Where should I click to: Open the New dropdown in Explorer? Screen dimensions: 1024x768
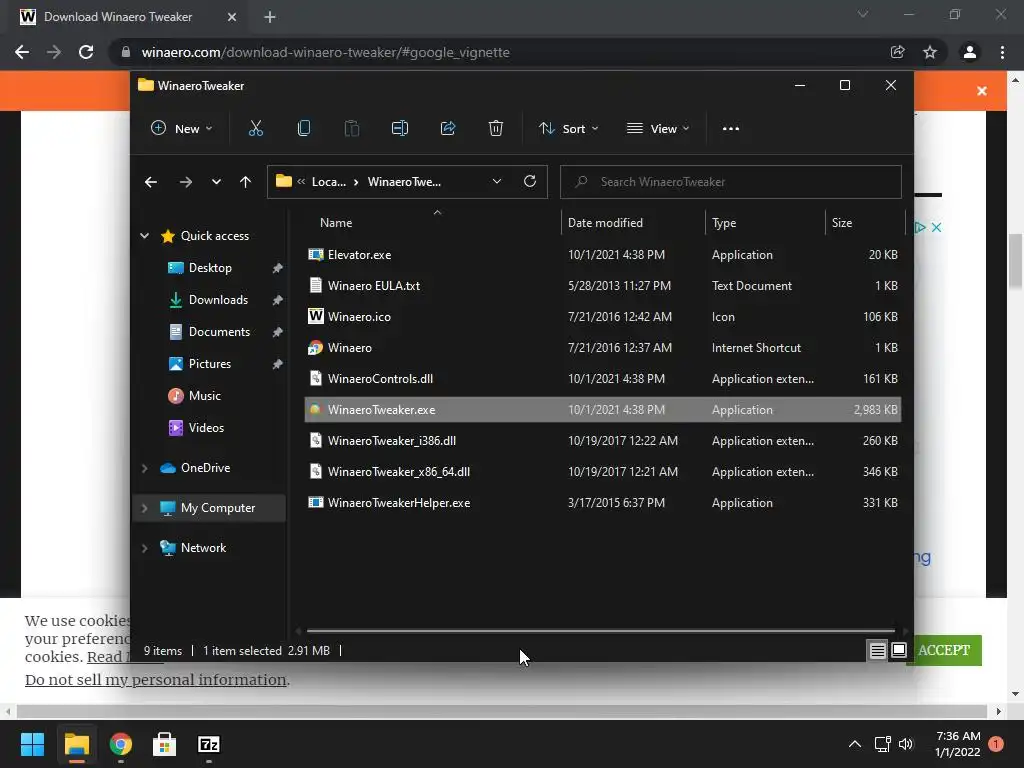click(182, 129)
